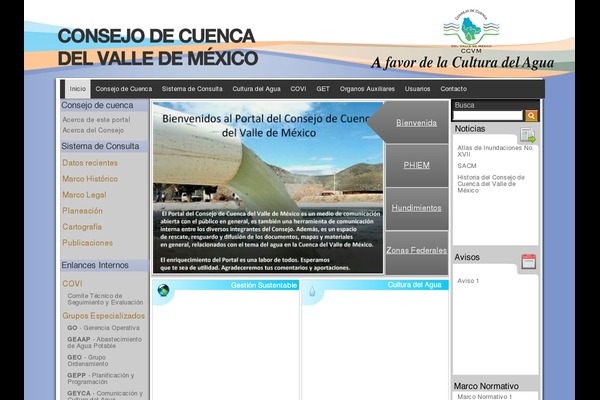This screenshot has height=400, width=600.
Task: Click the Cultura del Agua panel heading
Action: coord(414,285)
